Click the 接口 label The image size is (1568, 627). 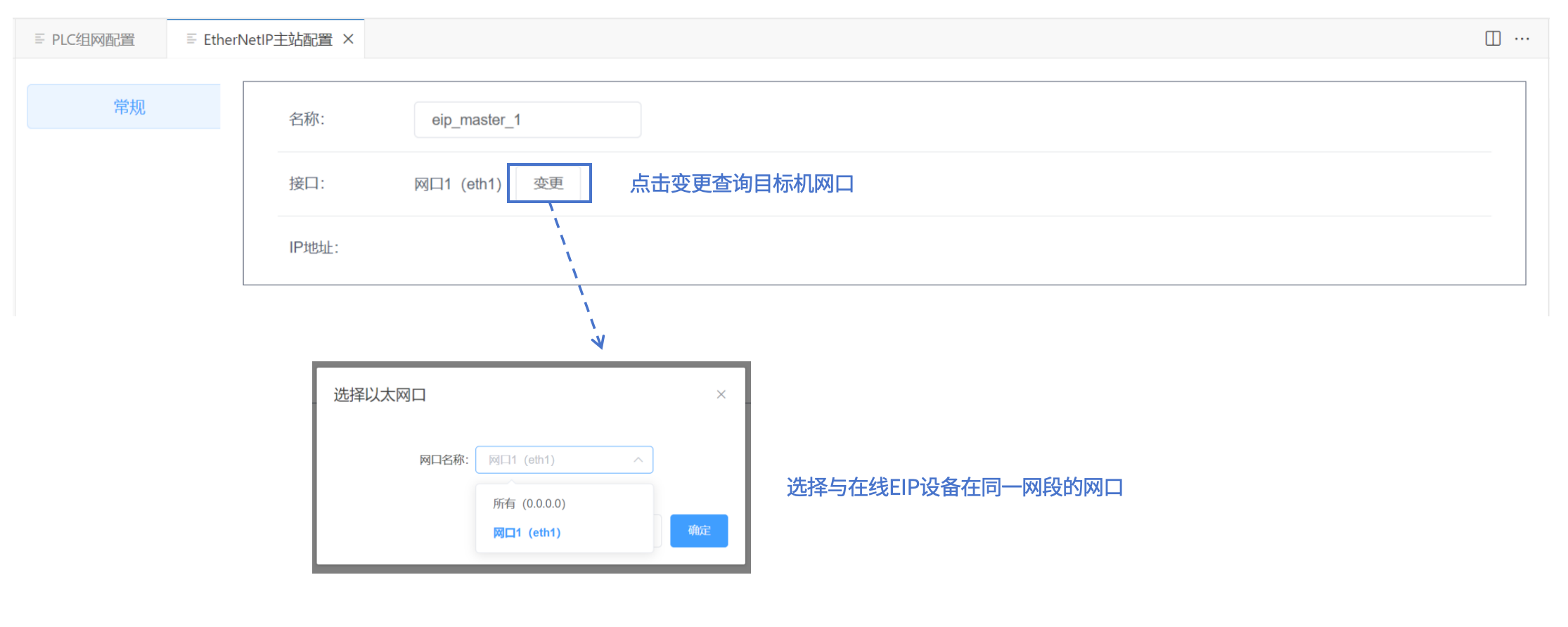tap(307, 183)
